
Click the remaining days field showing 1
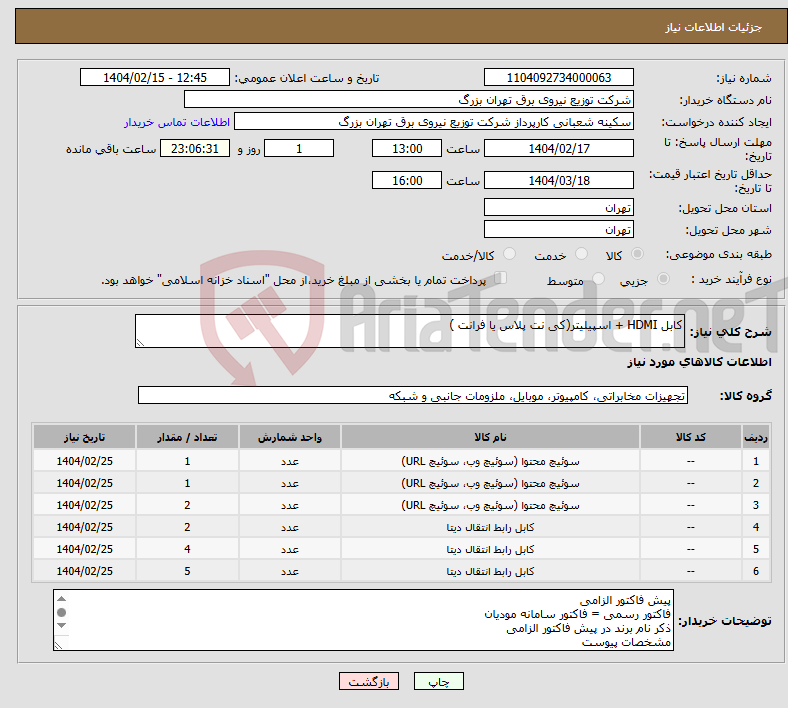coord(299,148)
